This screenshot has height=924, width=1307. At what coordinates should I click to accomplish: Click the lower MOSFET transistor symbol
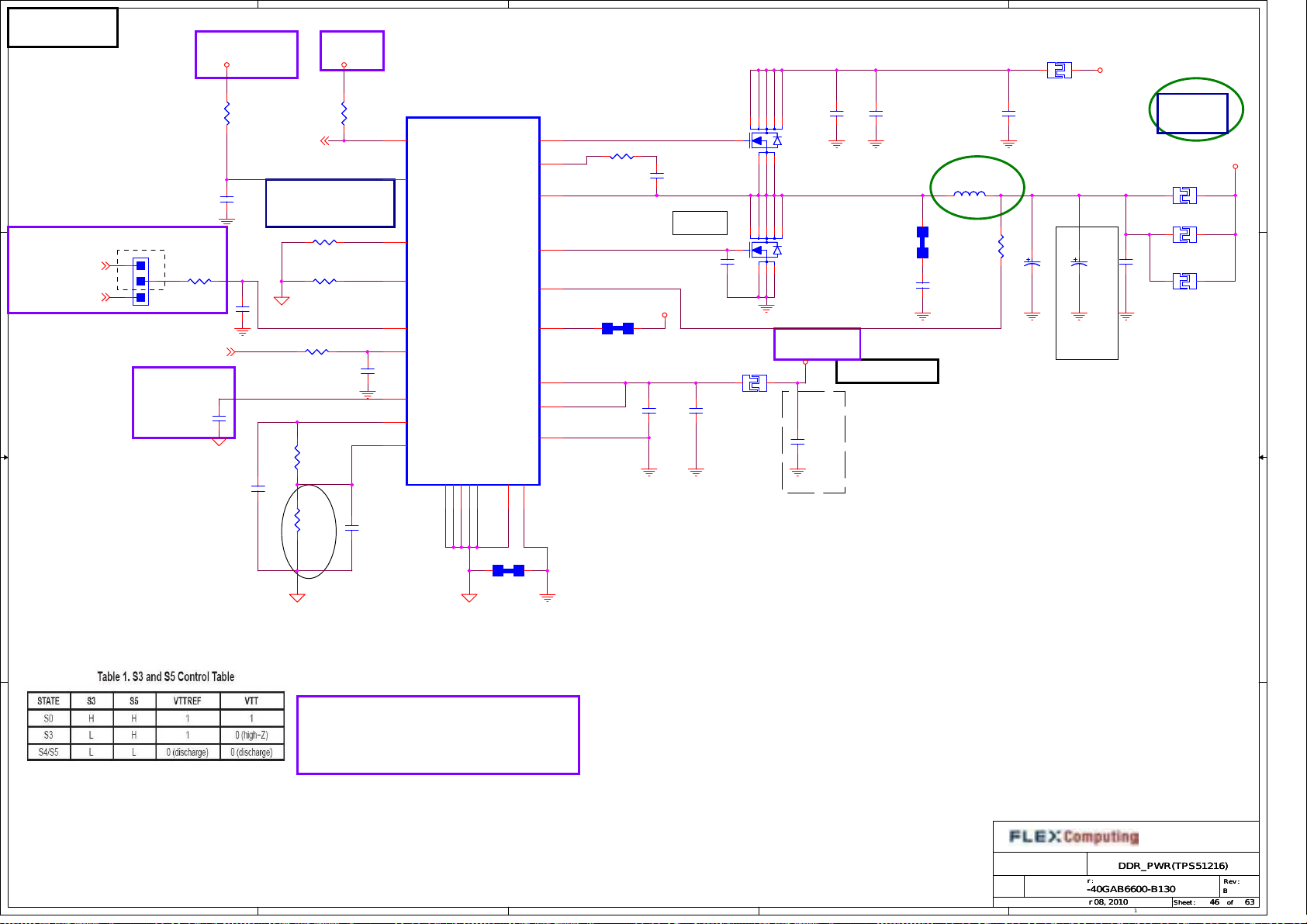click(x=766, y=250)
